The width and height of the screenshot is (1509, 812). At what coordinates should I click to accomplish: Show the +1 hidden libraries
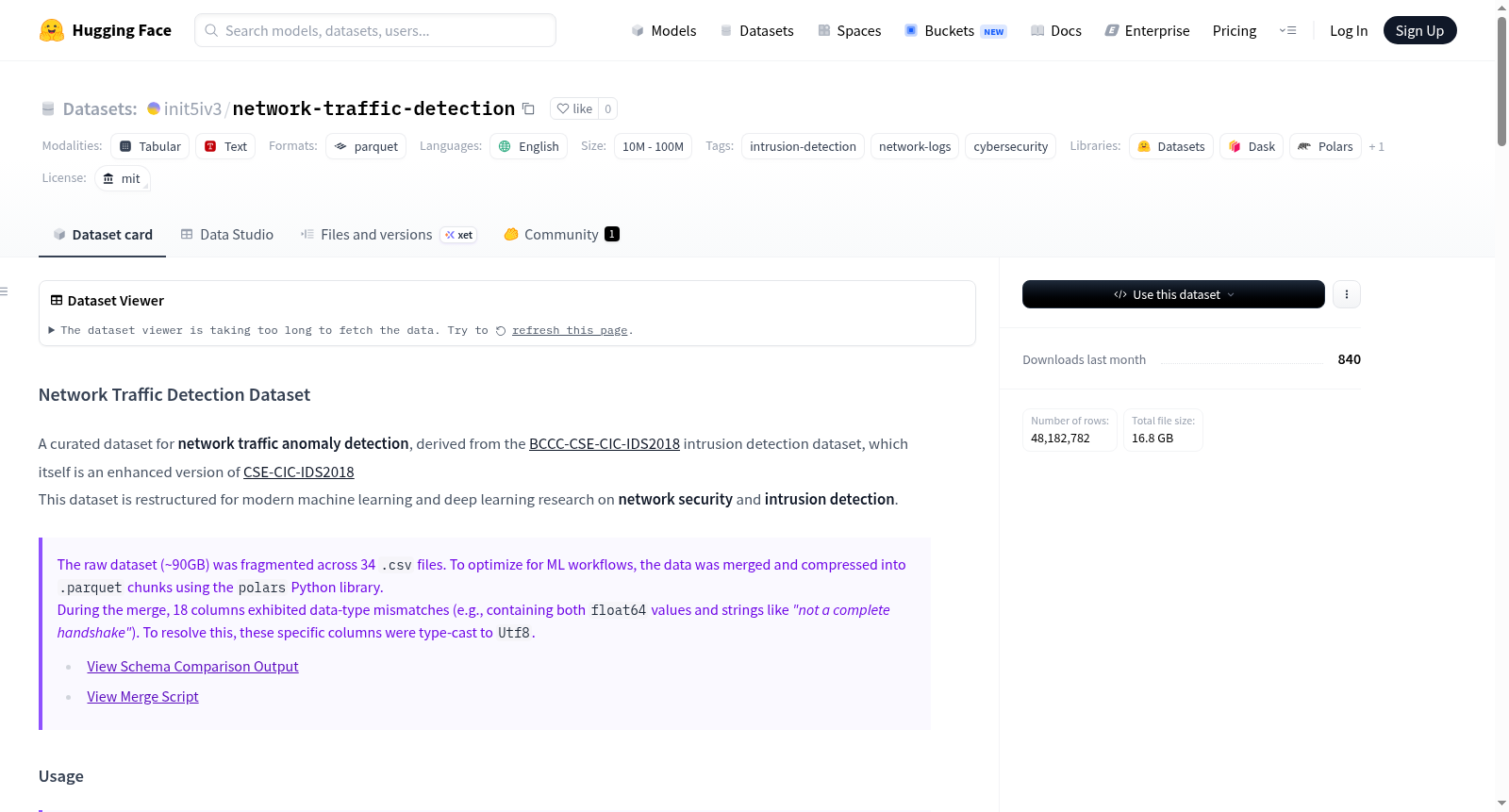(x=1377, y=146)
